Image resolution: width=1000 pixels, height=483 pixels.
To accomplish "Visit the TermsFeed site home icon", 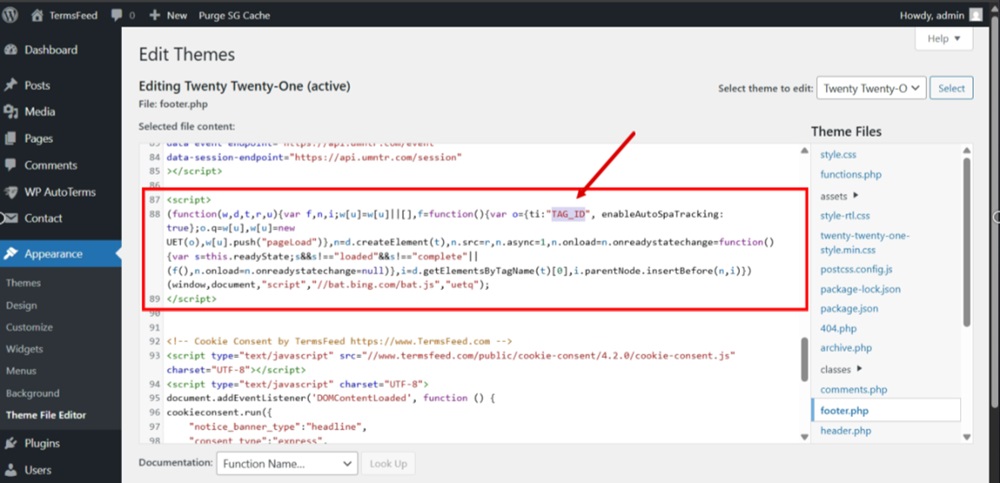I will point(37,15).
